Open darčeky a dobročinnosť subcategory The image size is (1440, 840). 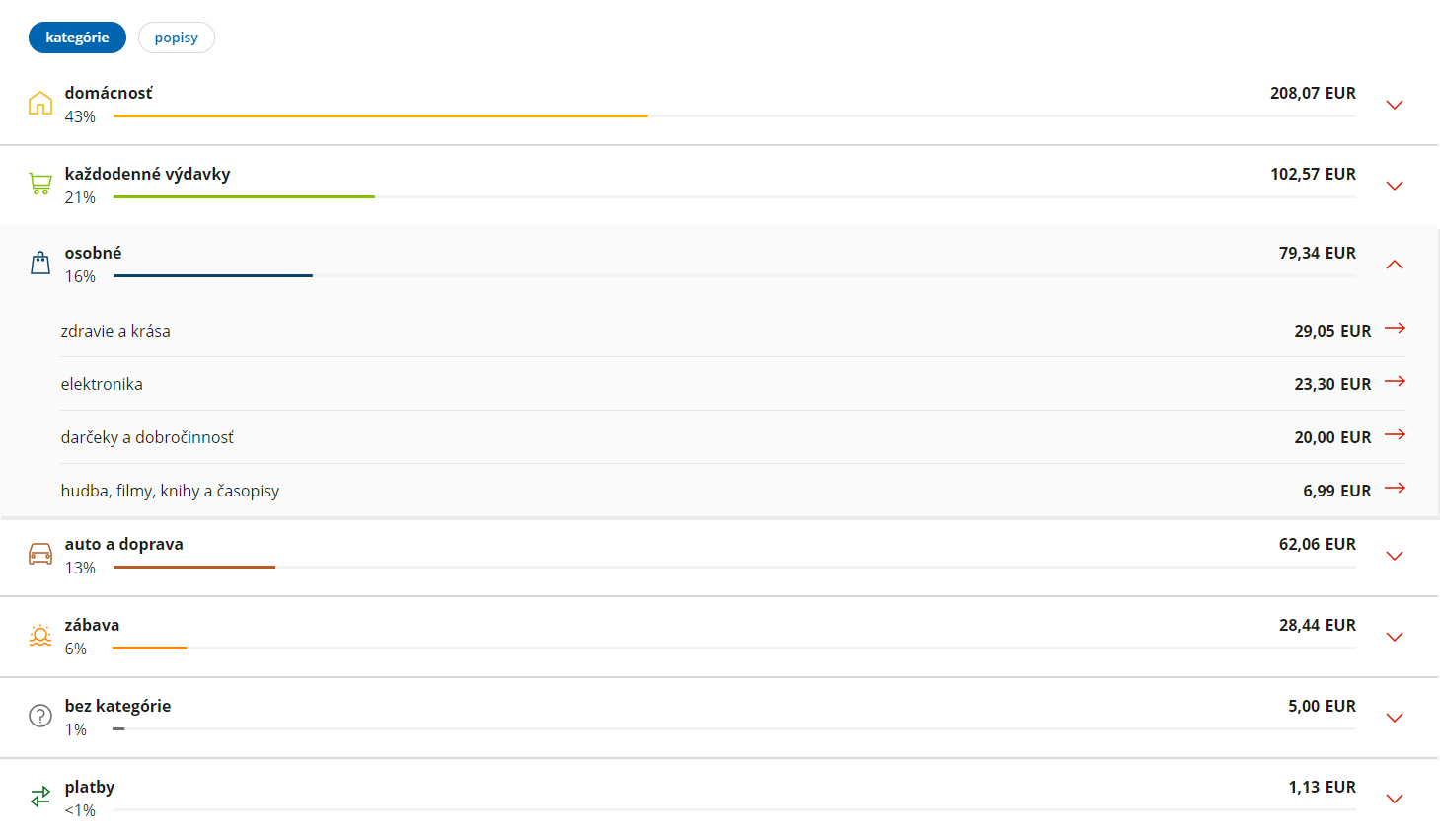click(733, 437)
